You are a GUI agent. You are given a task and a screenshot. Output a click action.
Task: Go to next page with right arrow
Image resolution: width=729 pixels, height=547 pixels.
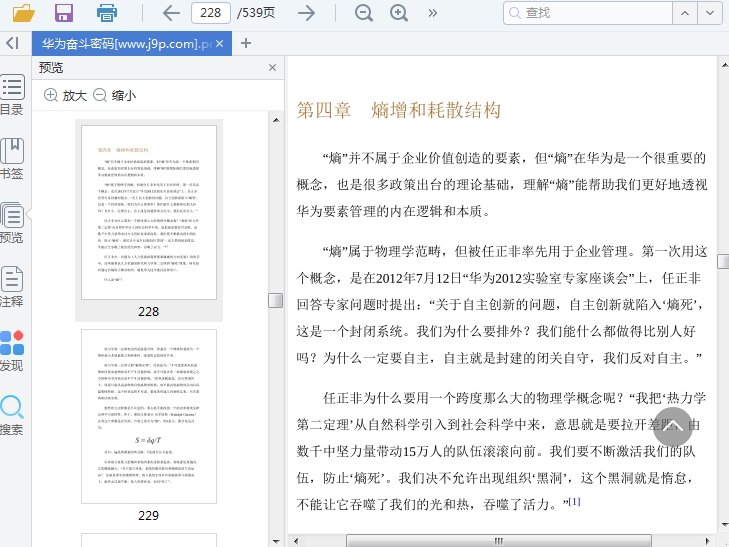click(307, 13)
